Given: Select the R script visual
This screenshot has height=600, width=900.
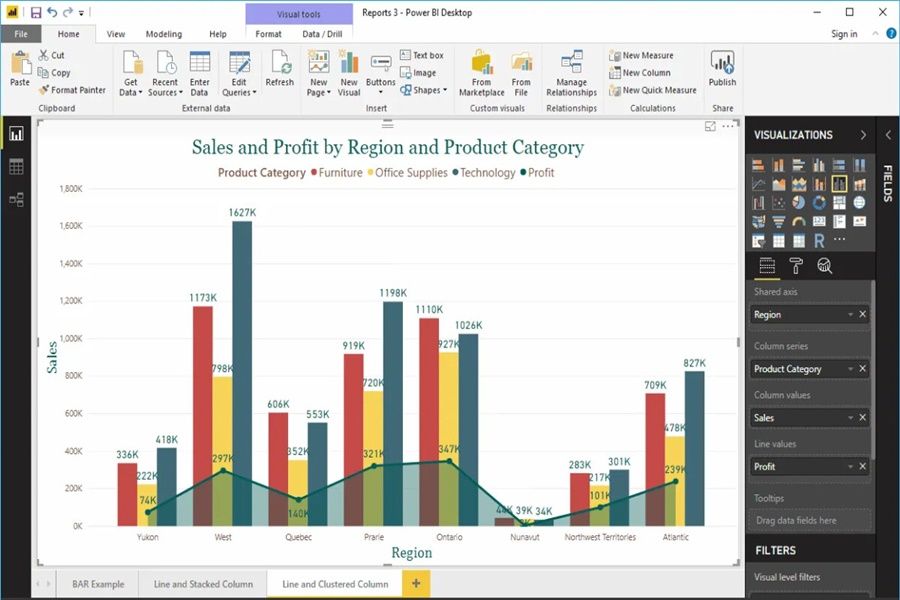Looking at the screenshot, I should click(x=819, y=241).
